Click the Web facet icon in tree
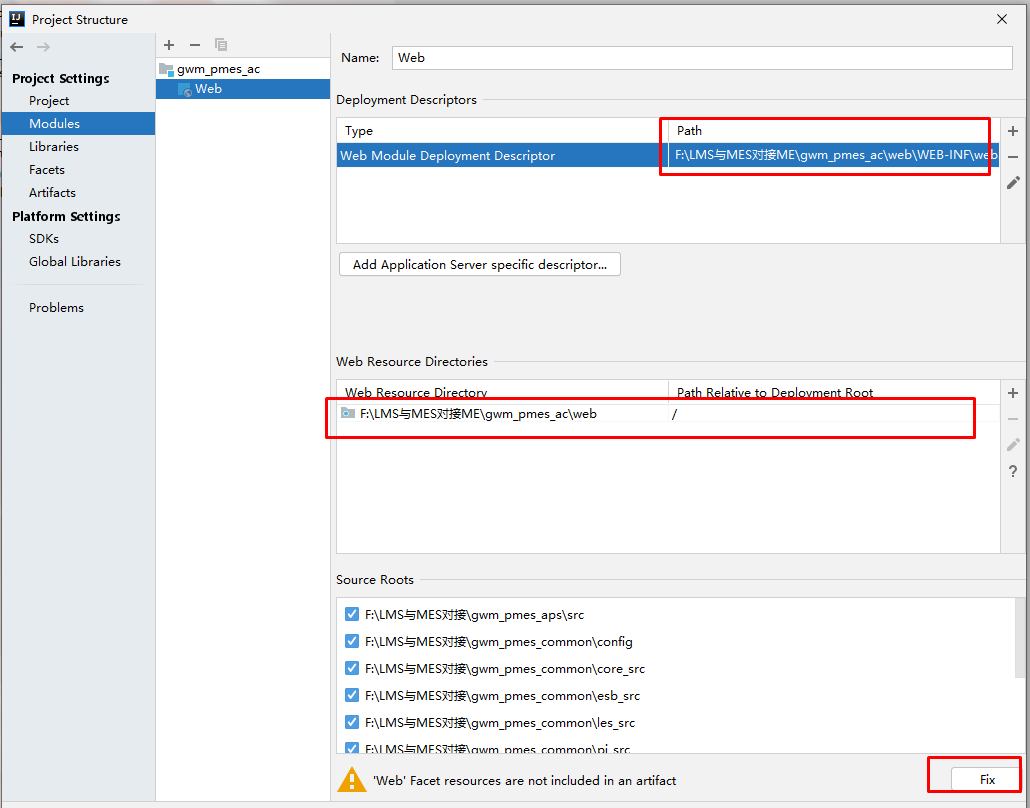This screenshot has height=808, width=1030. click(185, 89)
